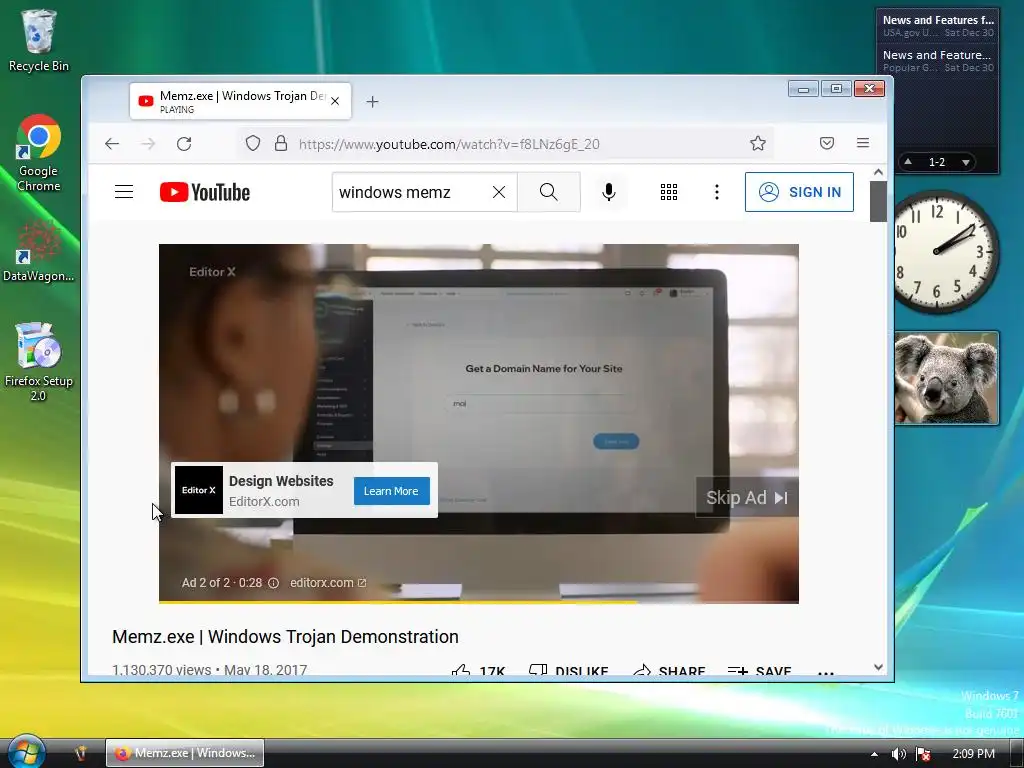Like the video with the thumbs up
The image size is (1024, 768).
(x=478, y=671)
